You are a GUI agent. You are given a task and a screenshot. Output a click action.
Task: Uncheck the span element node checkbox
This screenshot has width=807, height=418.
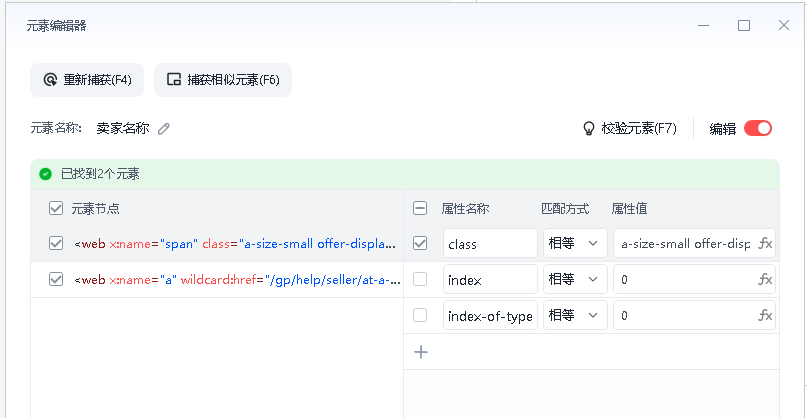[56, 243]
